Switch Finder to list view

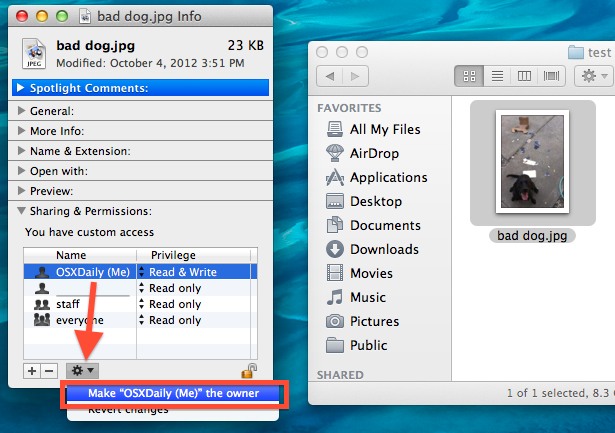click(497, 76)
